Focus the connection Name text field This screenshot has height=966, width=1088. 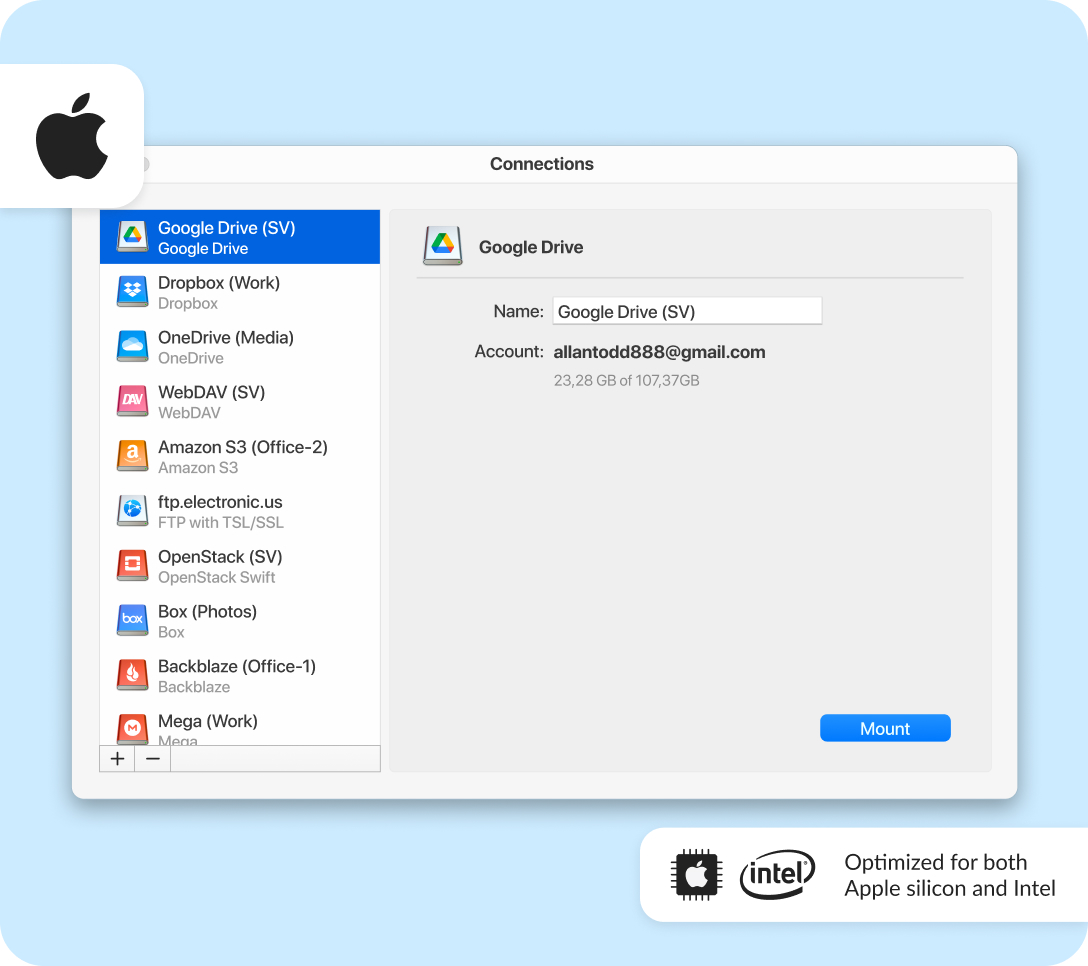pyautogui.click(x=687, y=311)
